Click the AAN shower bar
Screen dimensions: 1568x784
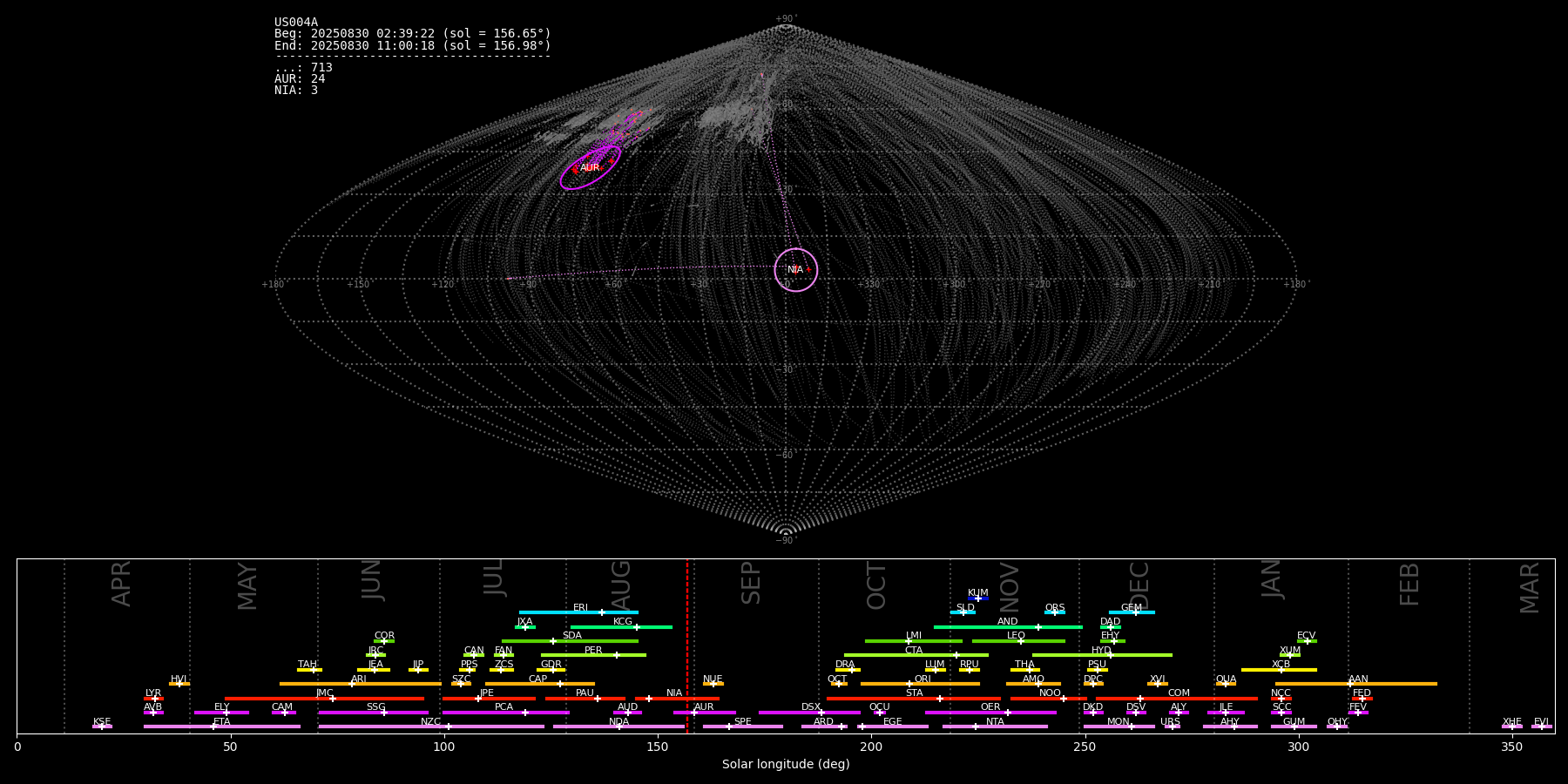(1356, 684)
